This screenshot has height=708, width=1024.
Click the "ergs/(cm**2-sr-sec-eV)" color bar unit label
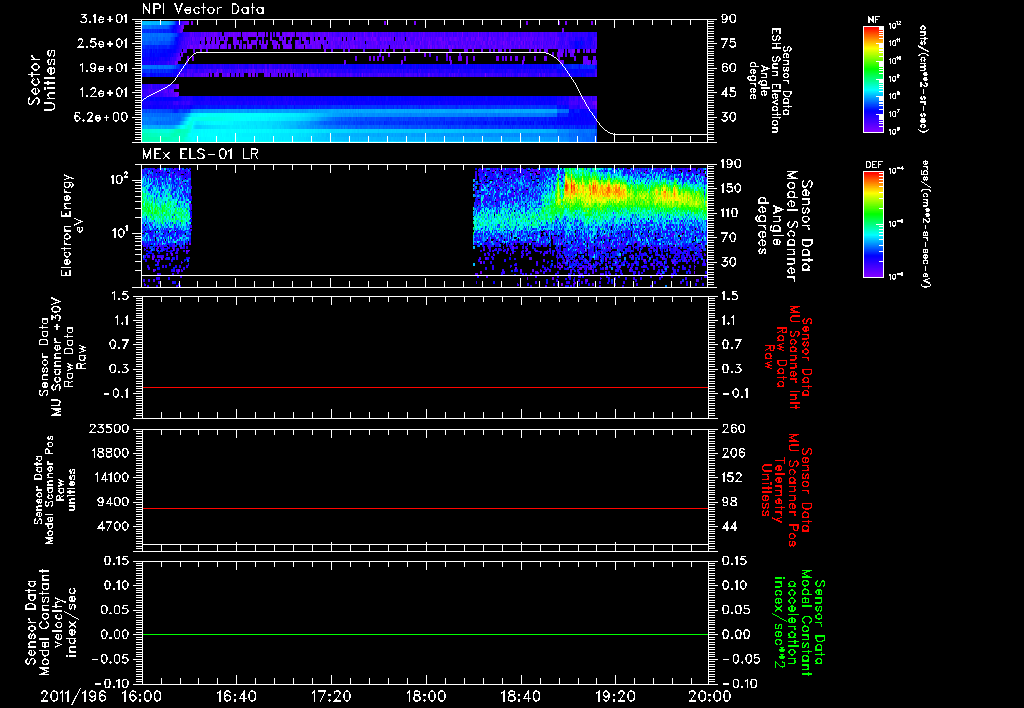tap(924, 223)
